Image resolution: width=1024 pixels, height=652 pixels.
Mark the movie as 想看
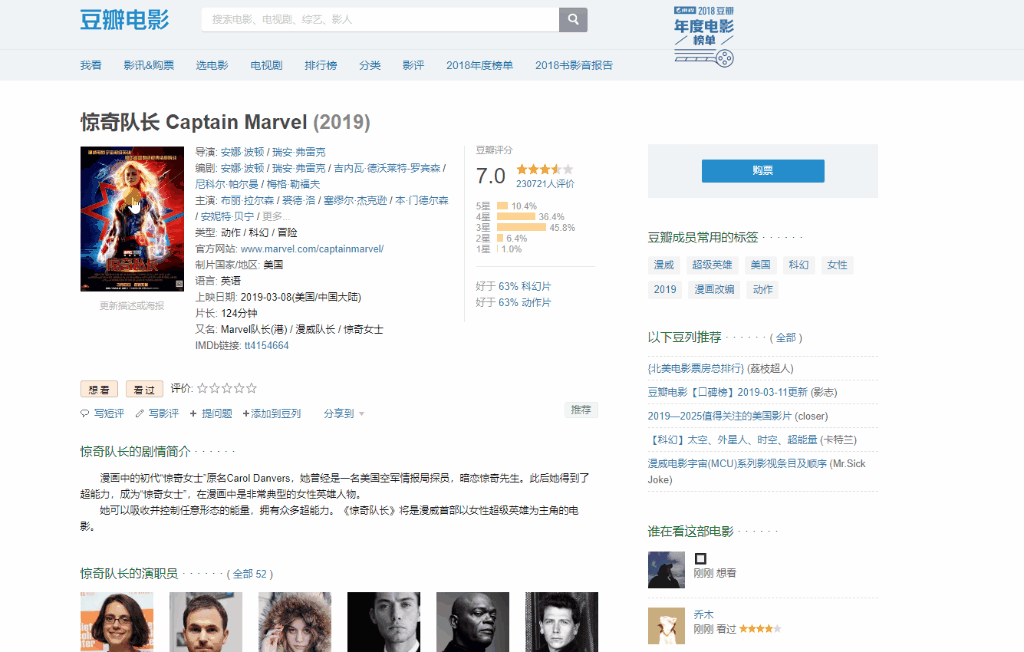coord(99,389)
